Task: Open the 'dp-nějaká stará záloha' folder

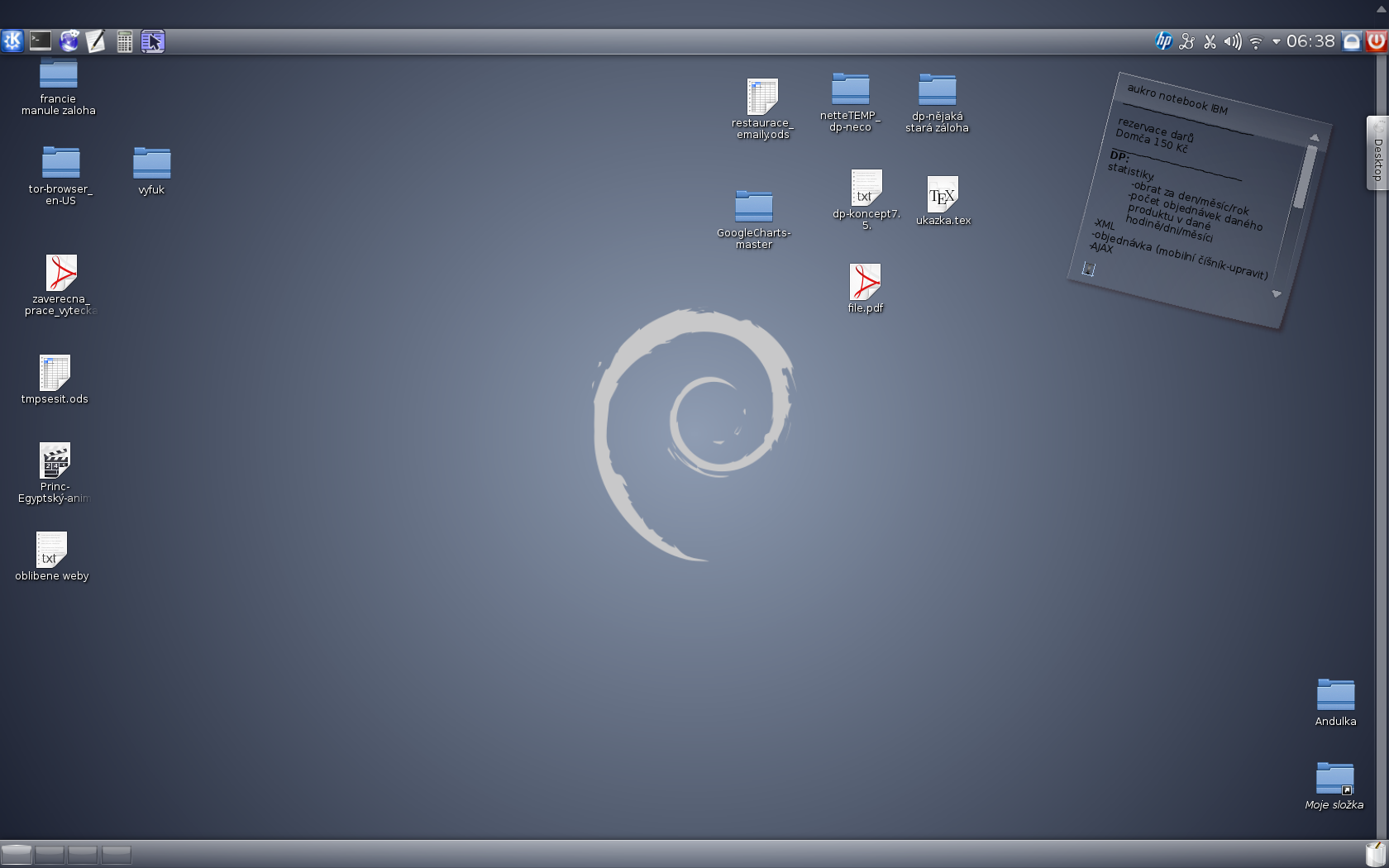Action: pos(937,103)
